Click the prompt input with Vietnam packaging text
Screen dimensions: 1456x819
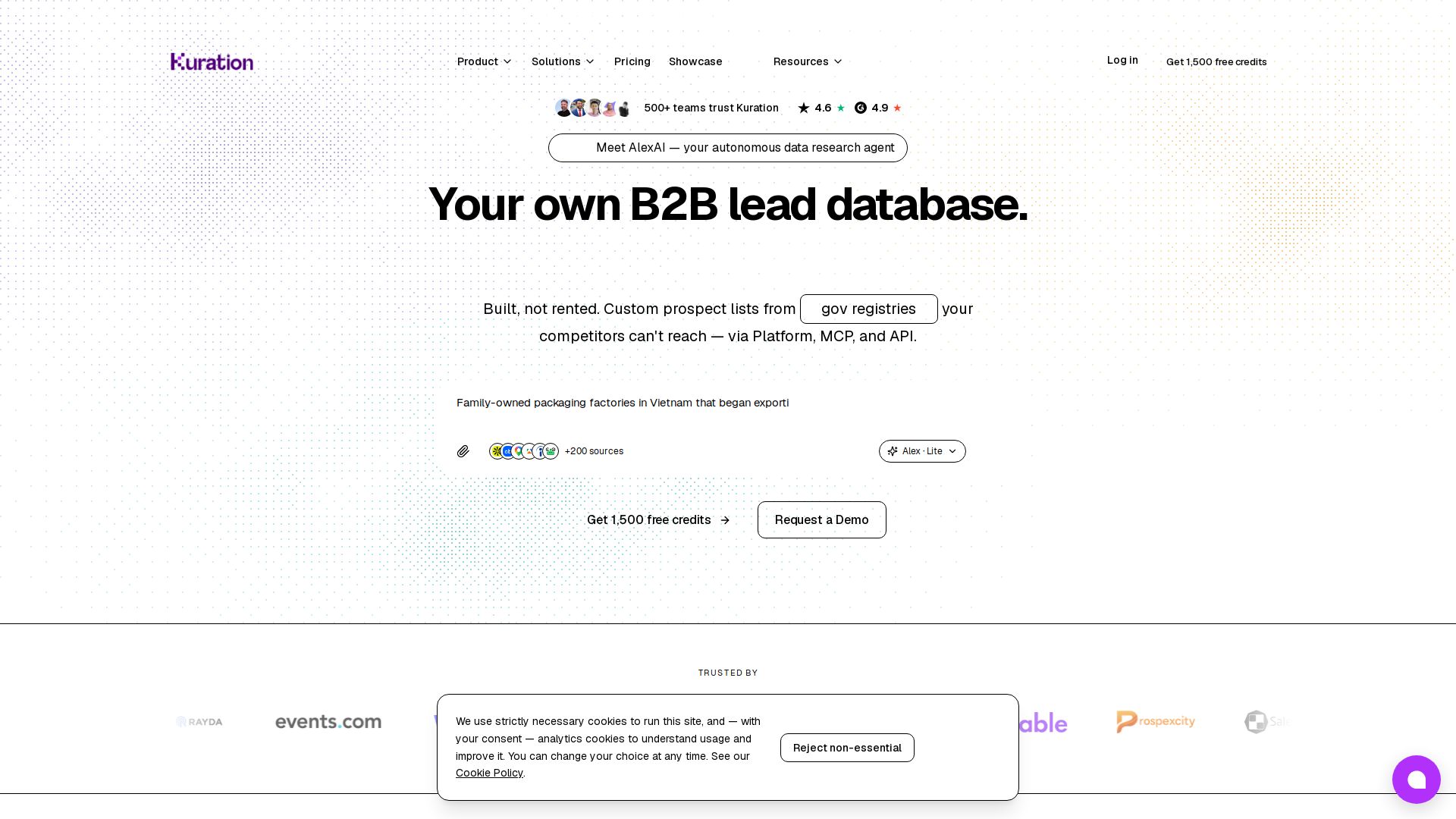tap(711, 403)
